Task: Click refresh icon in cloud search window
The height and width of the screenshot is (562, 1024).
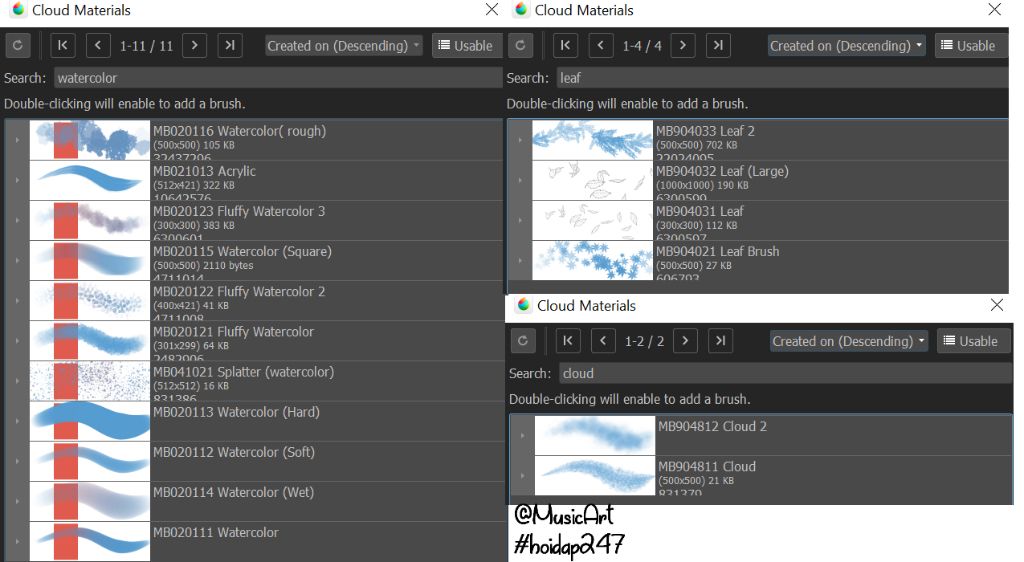Action: (523, 341)
